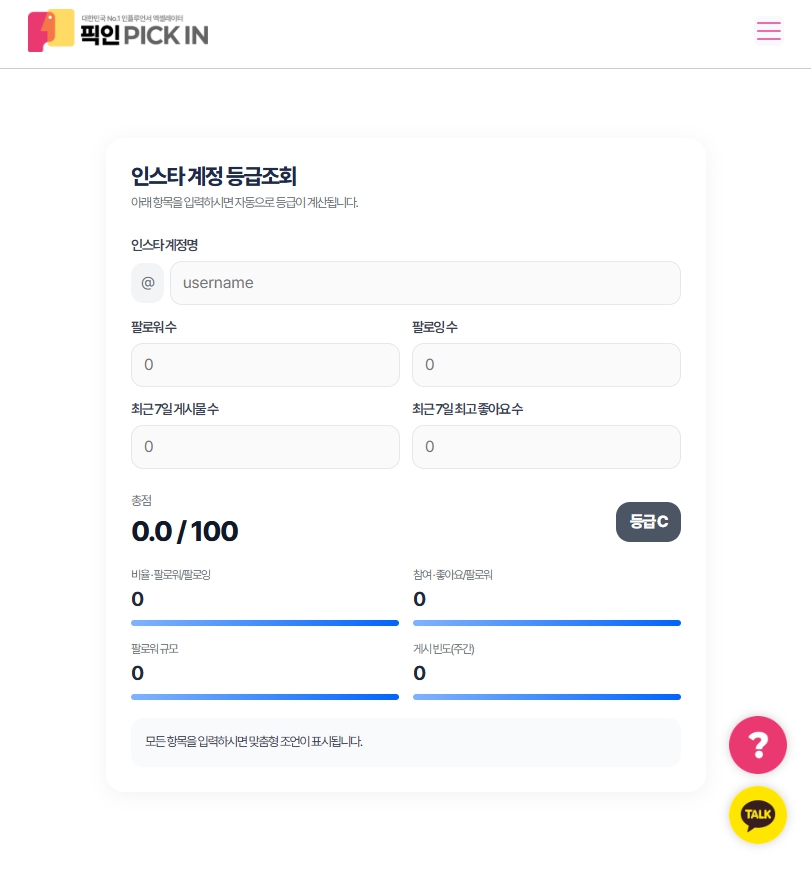Screen dimensions: 811x881
Task: Focus the username input field
Action: pos(425,283)
